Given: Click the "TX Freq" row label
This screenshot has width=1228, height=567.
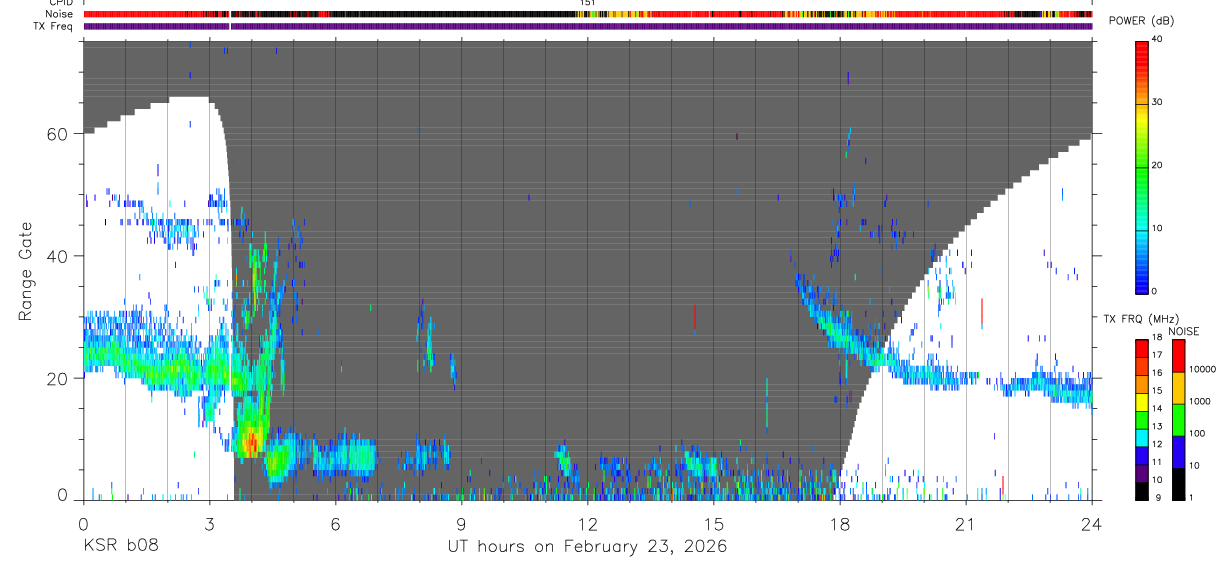Looking at the screenshot, I should 54,26.
